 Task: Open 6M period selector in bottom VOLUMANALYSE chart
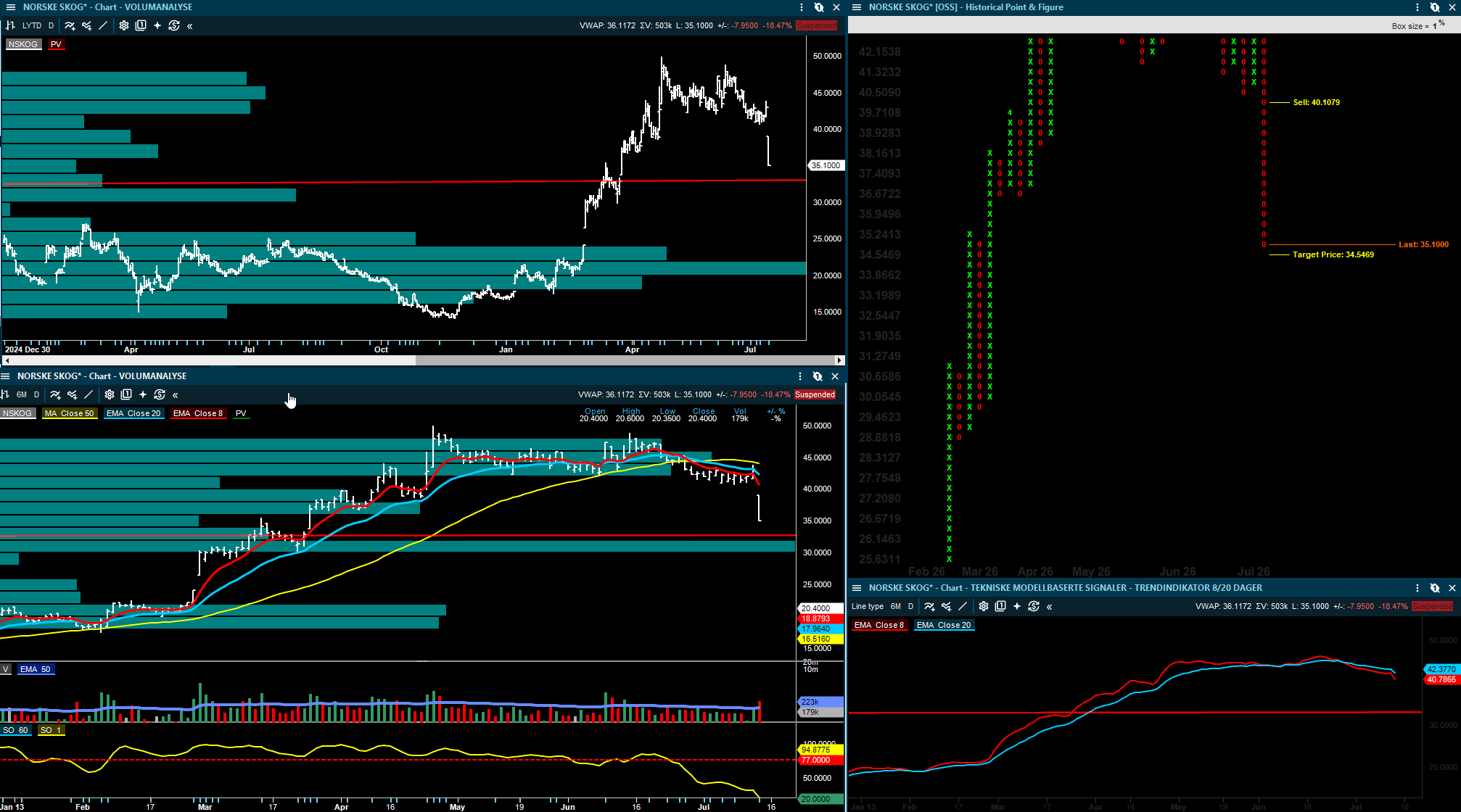(x=22, y=394)
